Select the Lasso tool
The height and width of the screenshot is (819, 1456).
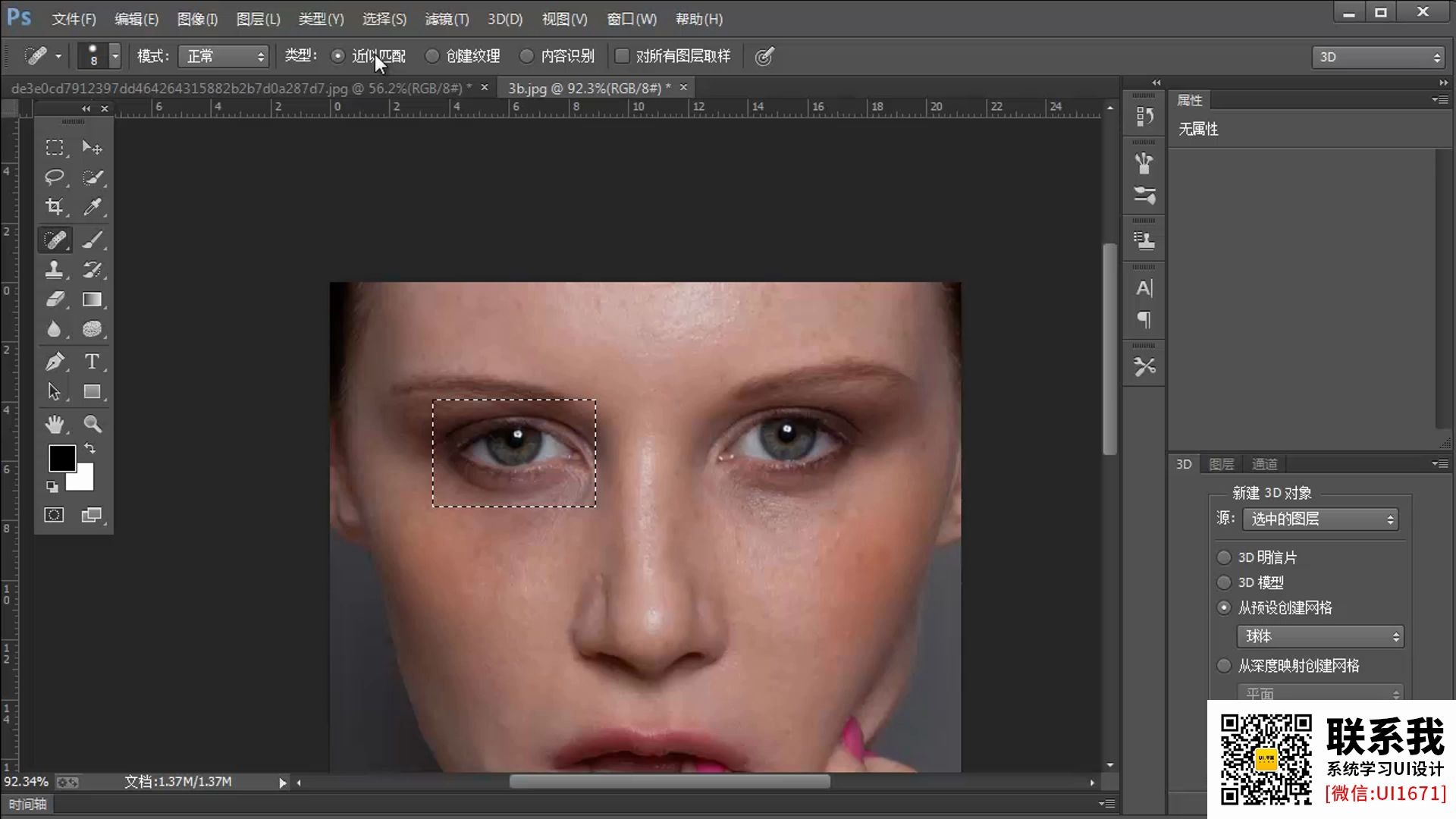tap(54, 177)
